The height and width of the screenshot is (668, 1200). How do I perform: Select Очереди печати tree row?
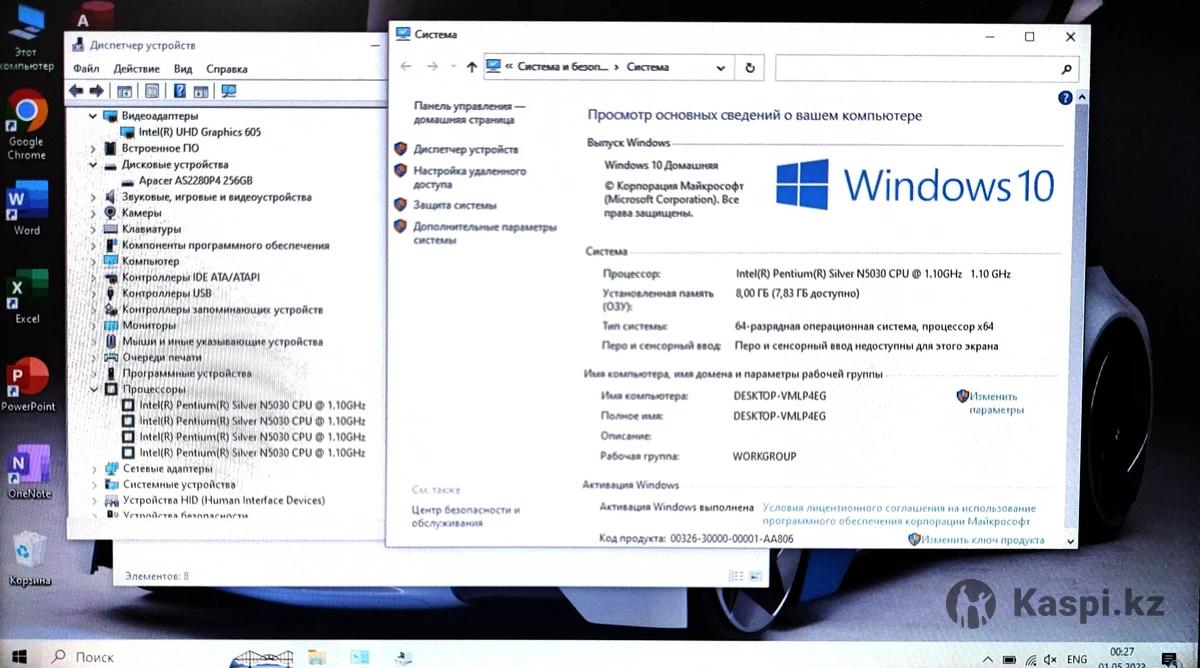point(161,357)
